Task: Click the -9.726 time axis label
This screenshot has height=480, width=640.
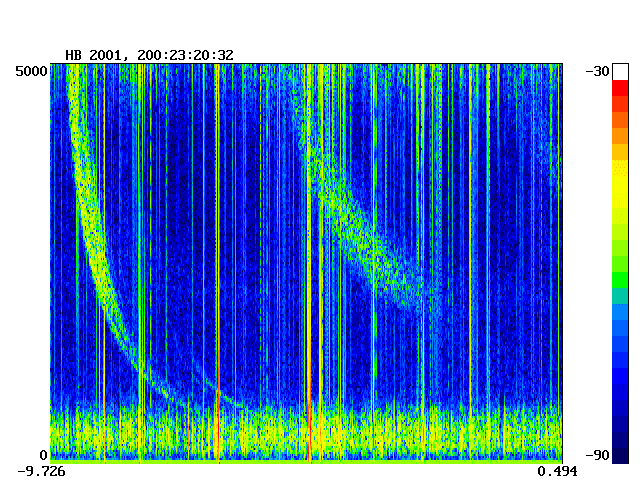Action: click(41, 471)
